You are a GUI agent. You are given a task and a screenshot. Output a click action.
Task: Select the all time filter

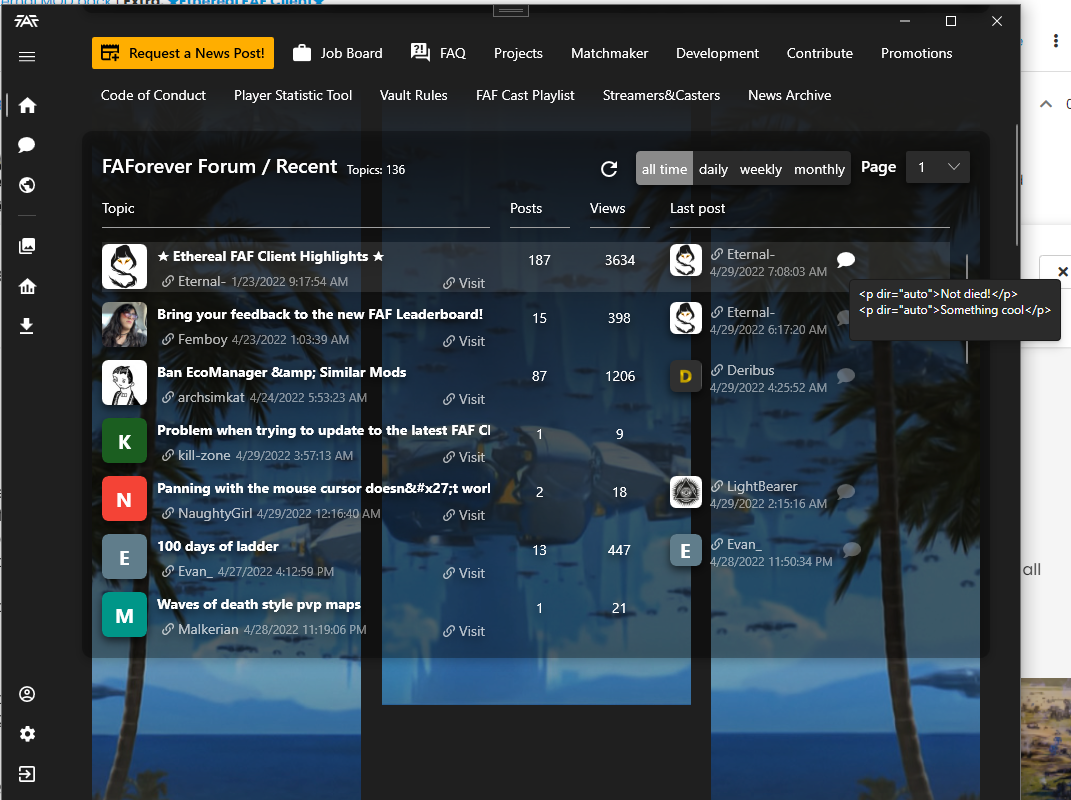pyautogui.click(x=664, y=169)
